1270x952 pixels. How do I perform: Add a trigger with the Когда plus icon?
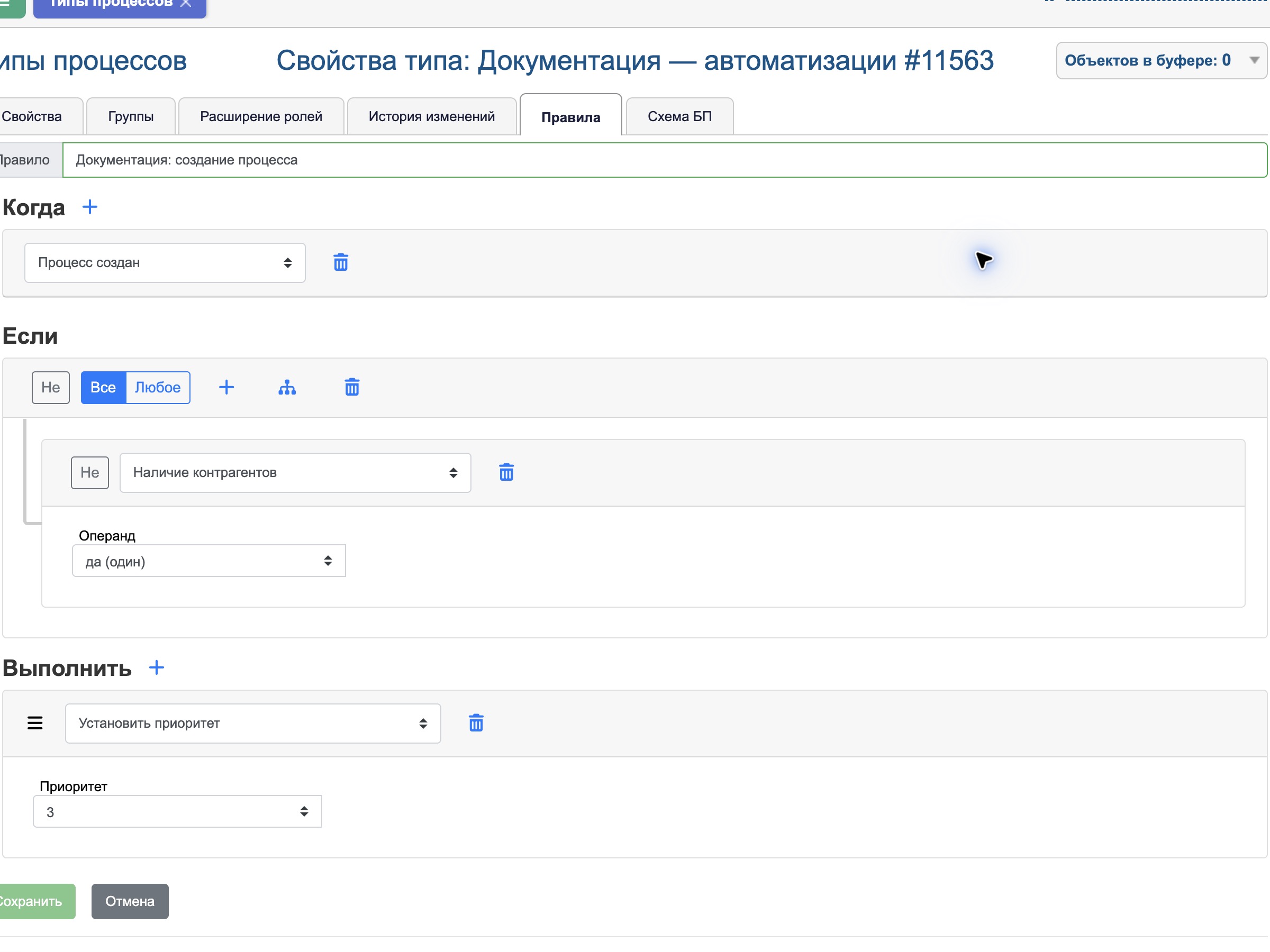[90, 207]
